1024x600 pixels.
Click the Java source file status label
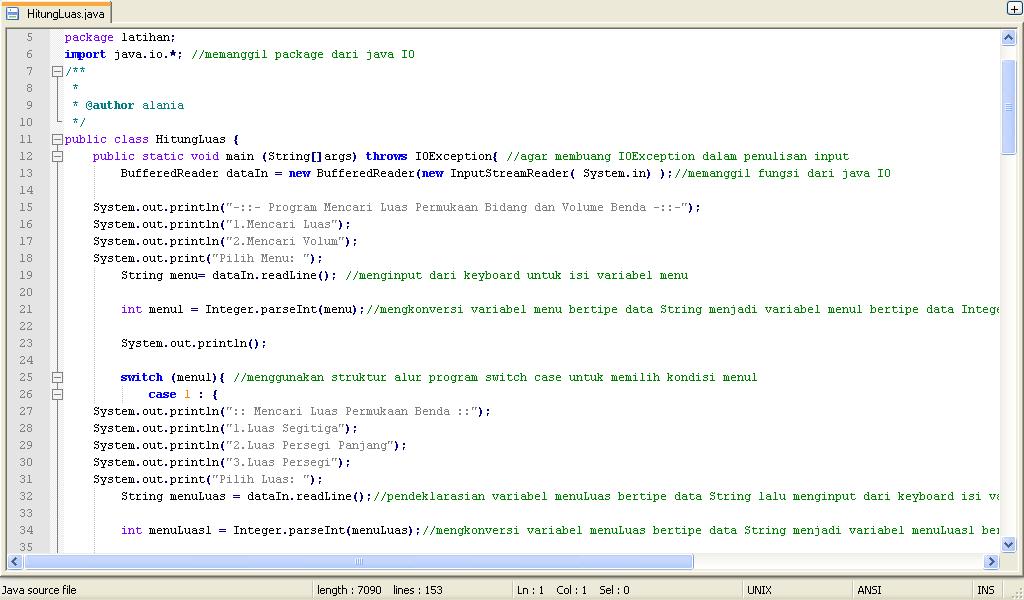pos(41,589)
